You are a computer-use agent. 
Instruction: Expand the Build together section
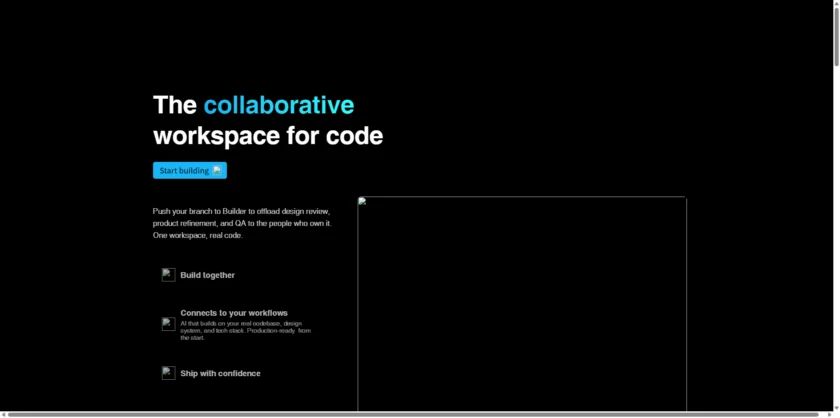pyautogui.click(x=207, y=275)
